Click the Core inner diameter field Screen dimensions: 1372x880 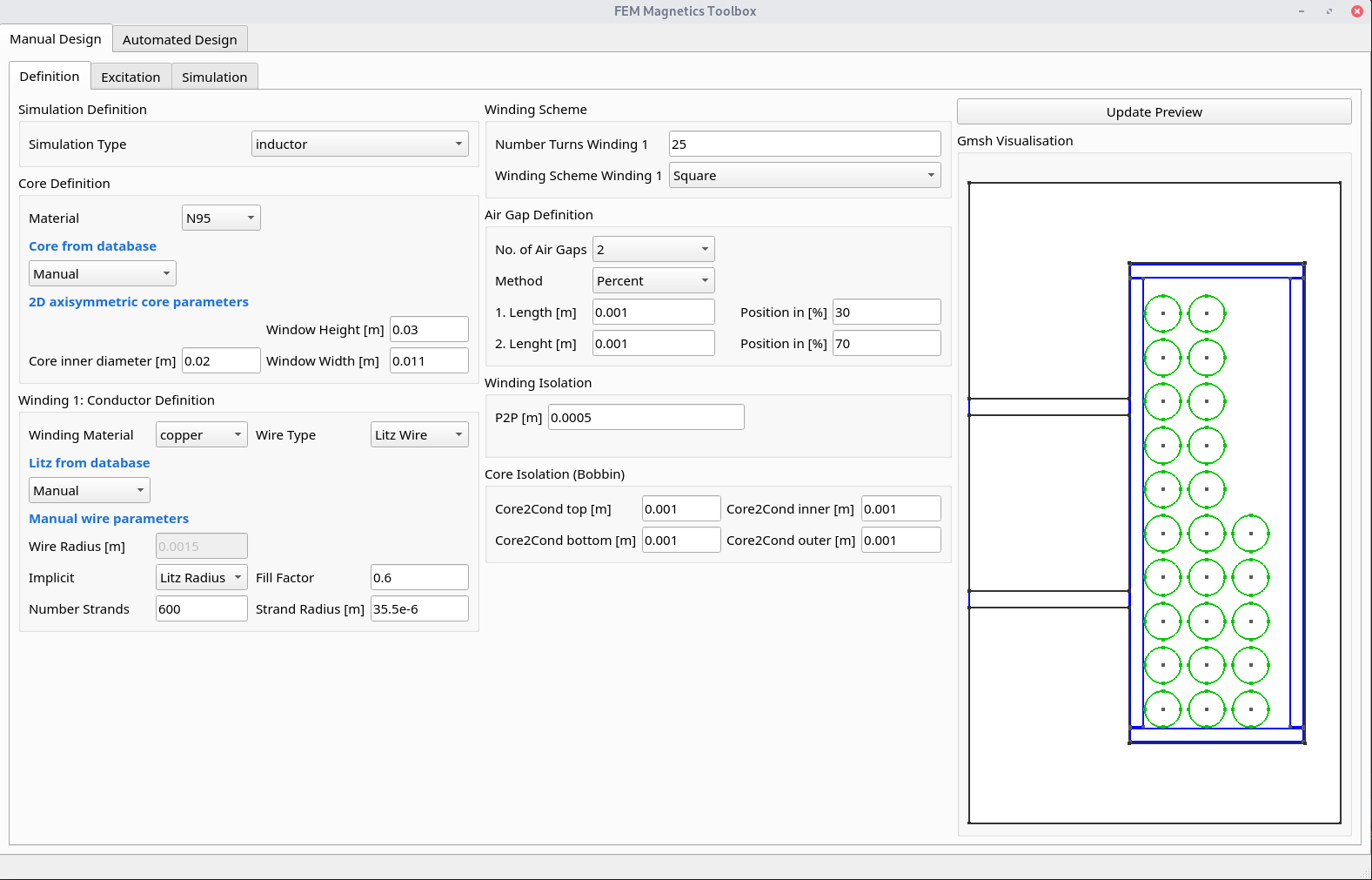(221, 360)
